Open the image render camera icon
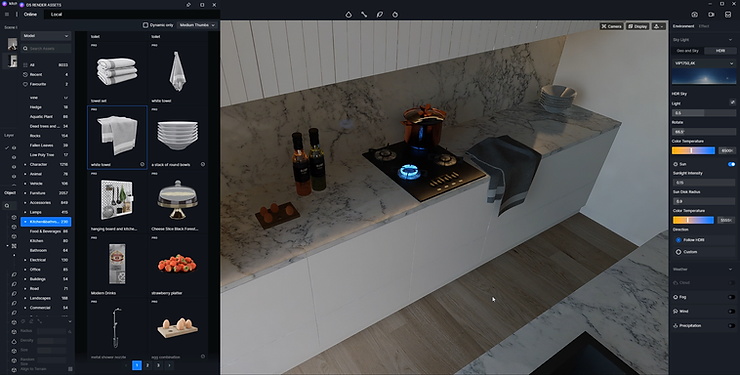The image size is (740, 375). coord(695,15)
